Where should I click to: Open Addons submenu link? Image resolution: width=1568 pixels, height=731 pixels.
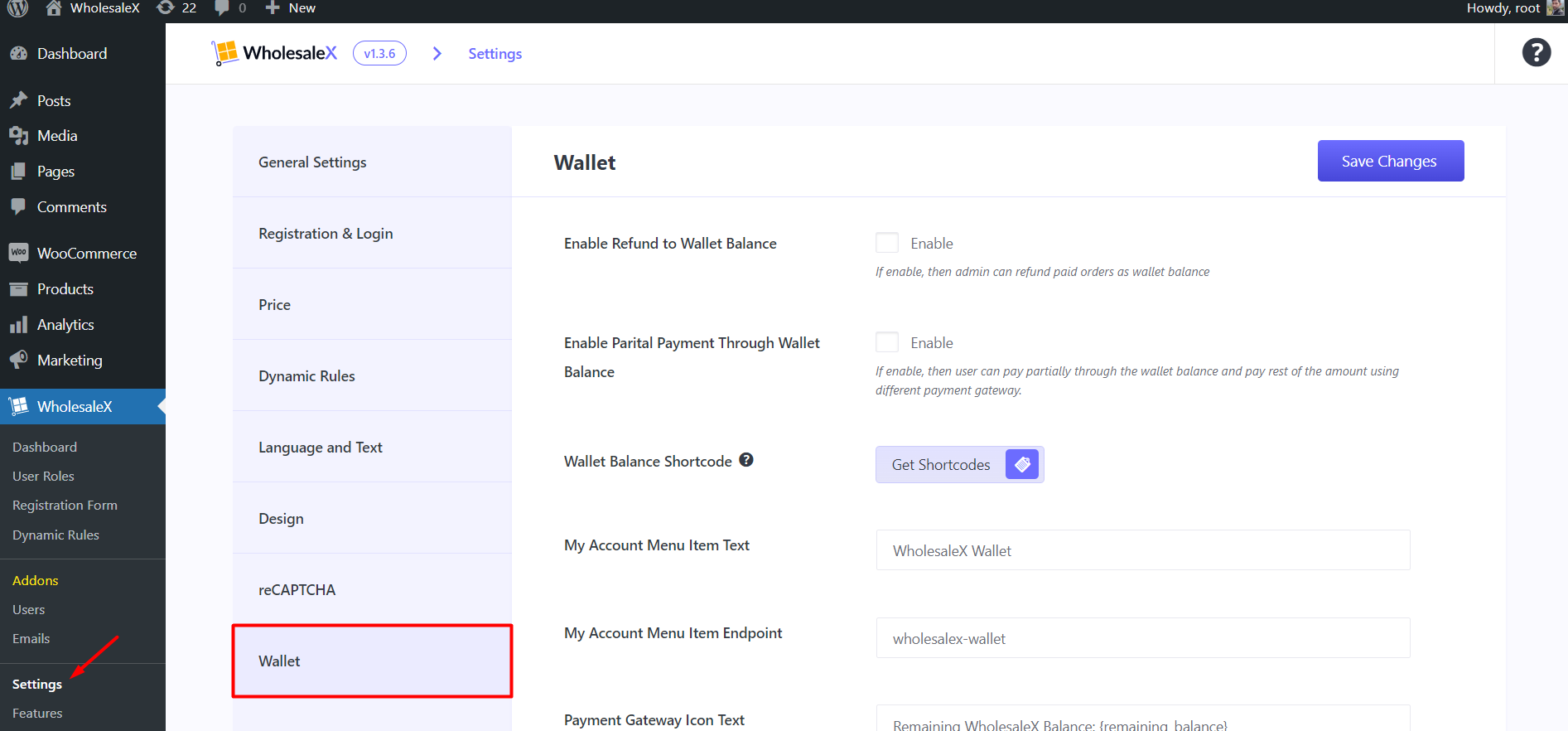coord(36,580)
